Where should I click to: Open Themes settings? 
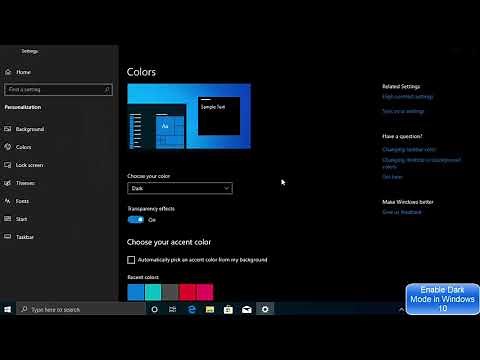point(20,183)
